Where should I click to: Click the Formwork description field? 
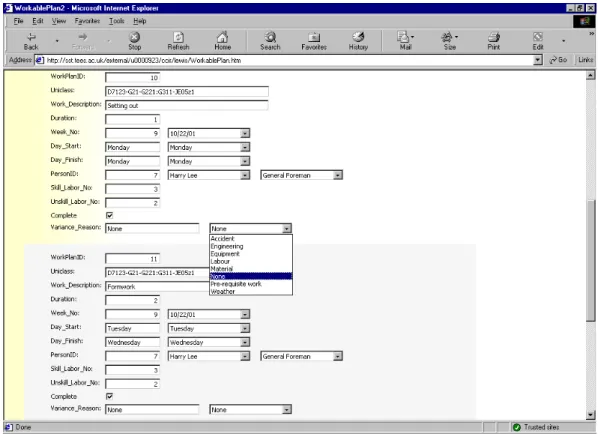(158, 287)
